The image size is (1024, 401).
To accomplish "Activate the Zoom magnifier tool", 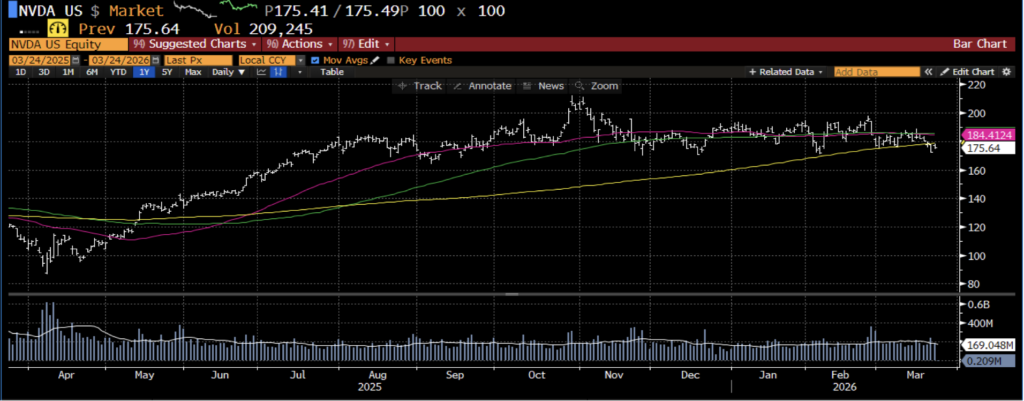I will [x=598, y=86].
